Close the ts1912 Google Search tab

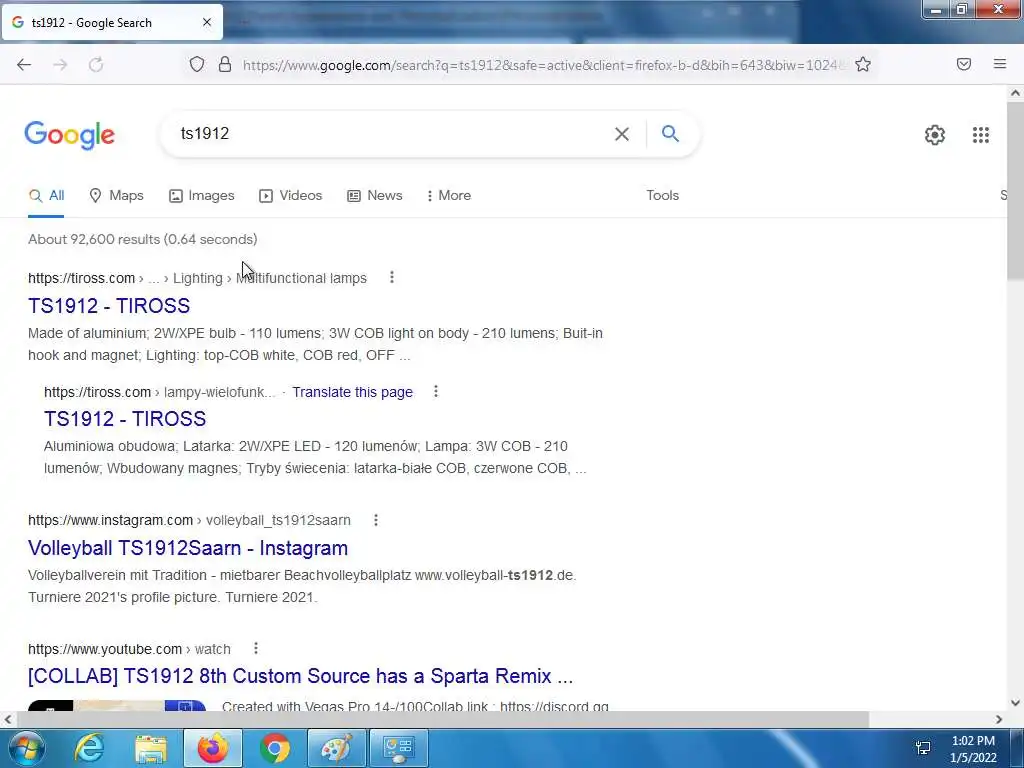pos(207,22)
